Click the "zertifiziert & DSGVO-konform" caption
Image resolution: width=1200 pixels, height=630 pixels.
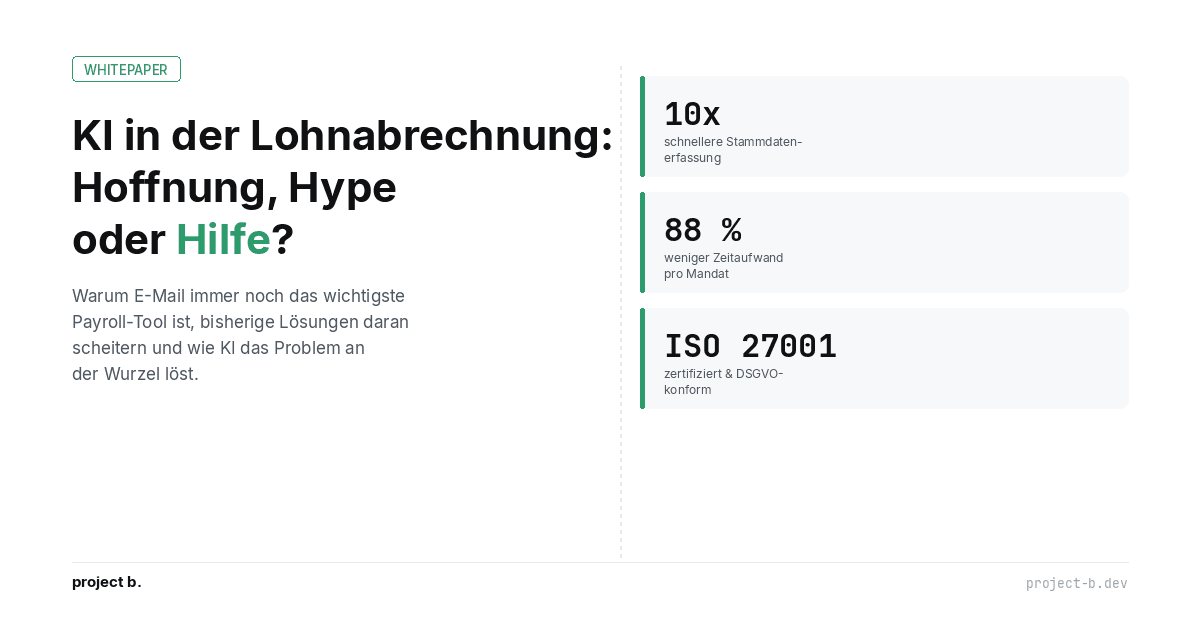coord(723,382)
